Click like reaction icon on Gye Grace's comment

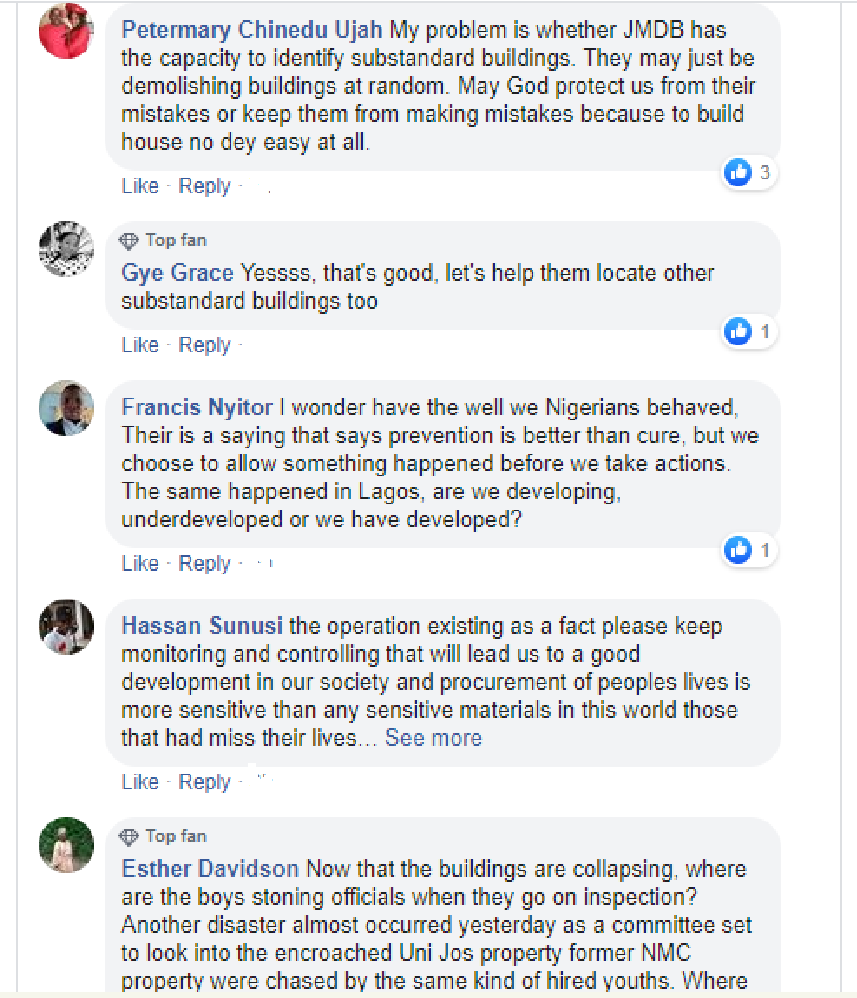[x=738, y=331]
